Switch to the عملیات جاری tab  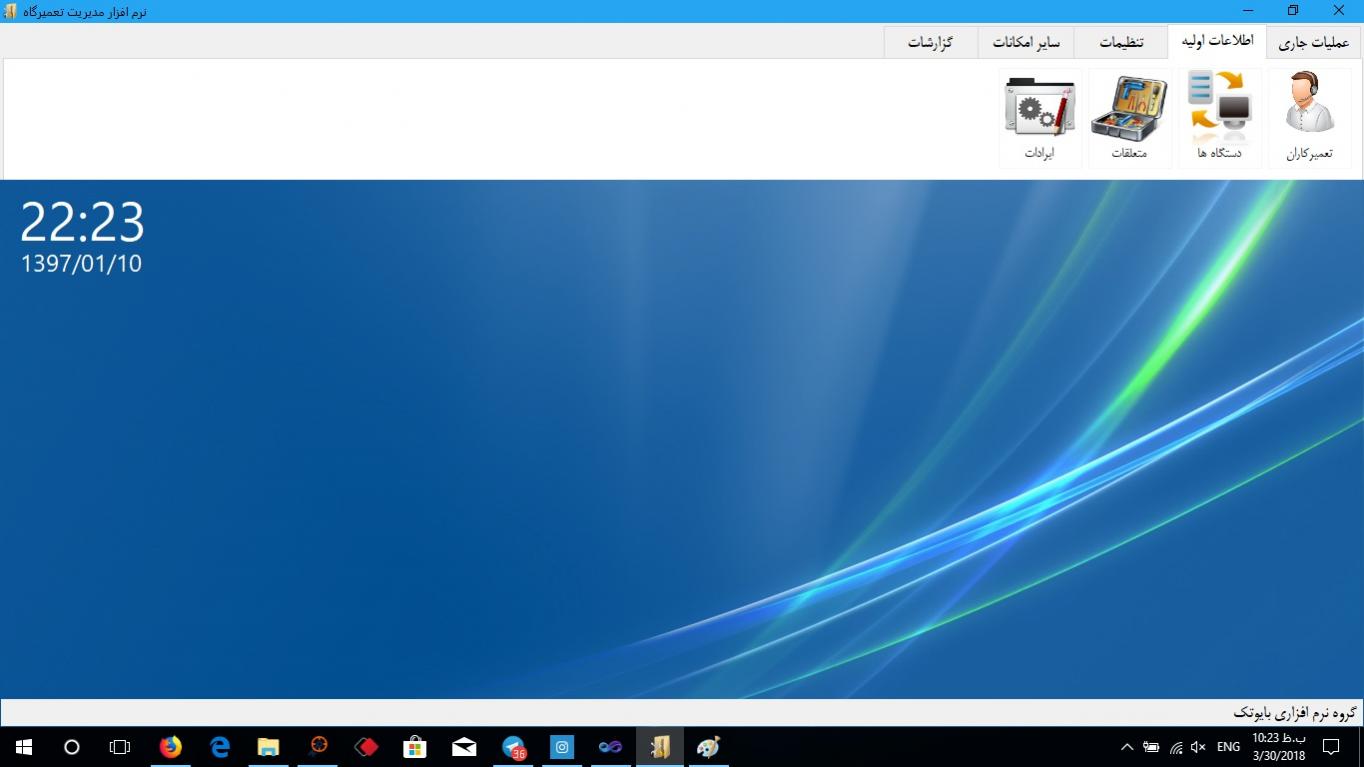1314,43
